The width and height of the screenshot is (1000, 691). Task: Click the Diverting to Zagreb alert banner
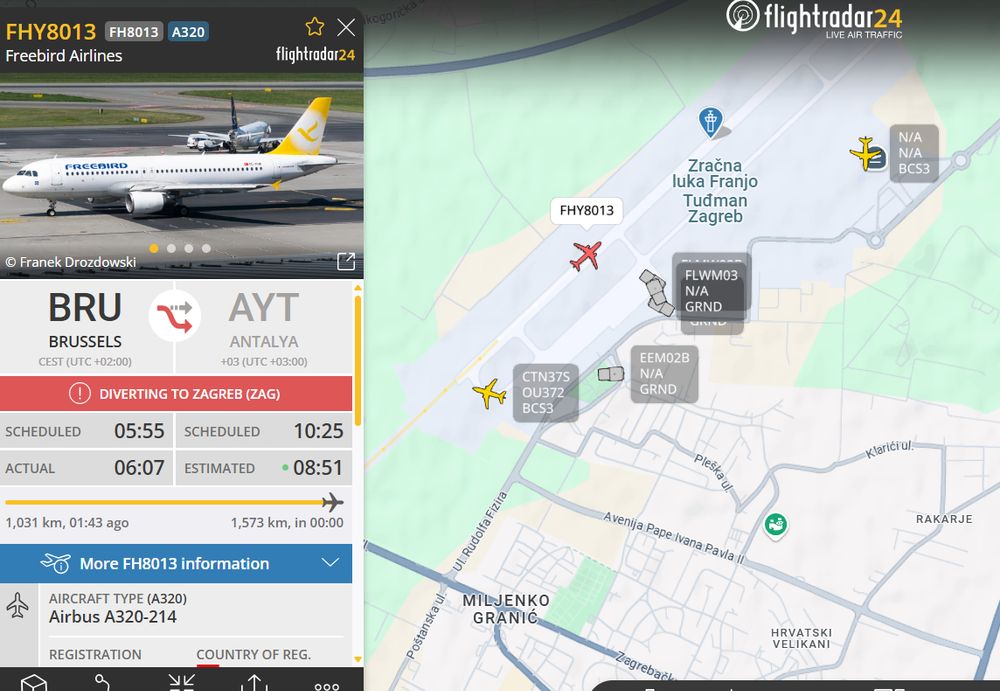click(176, 394)
